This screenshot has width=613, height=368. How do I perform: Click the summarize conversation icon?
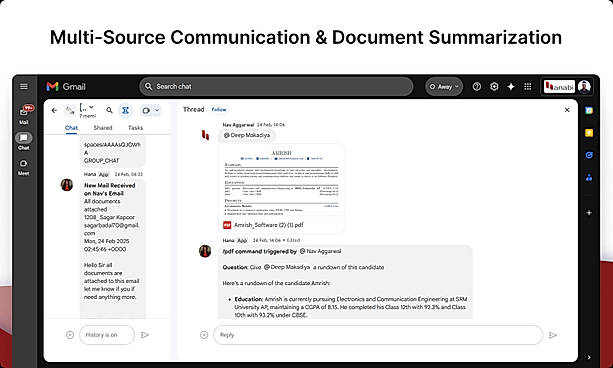coord(125,111)
